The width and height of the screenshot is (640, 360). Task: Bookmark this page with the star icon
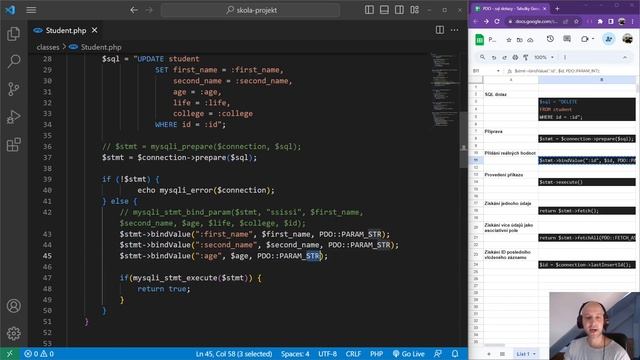pyautogui.click(x=576, y=21)
